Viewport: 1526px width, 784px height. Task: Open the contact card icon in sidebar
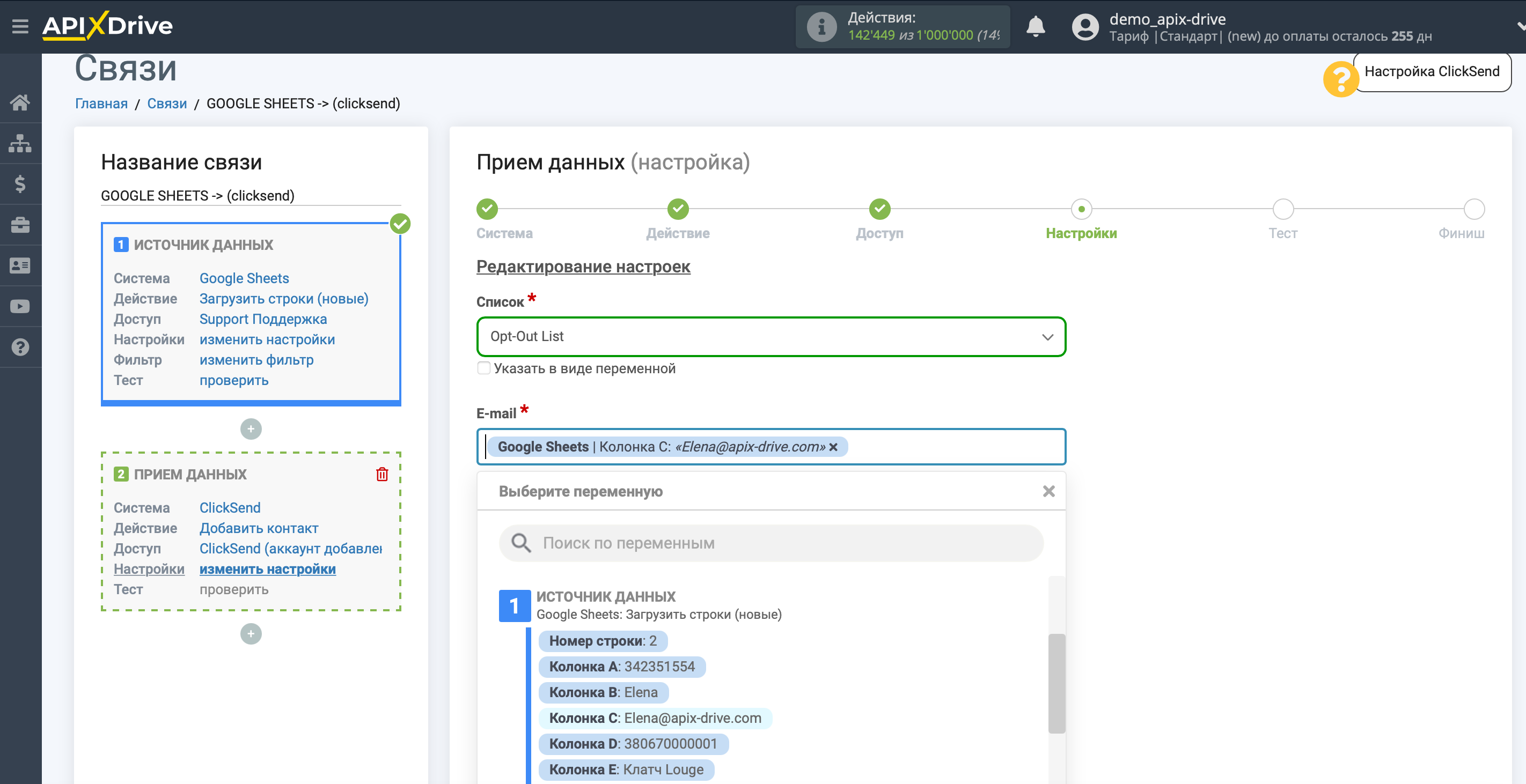[x=20, y=266]
